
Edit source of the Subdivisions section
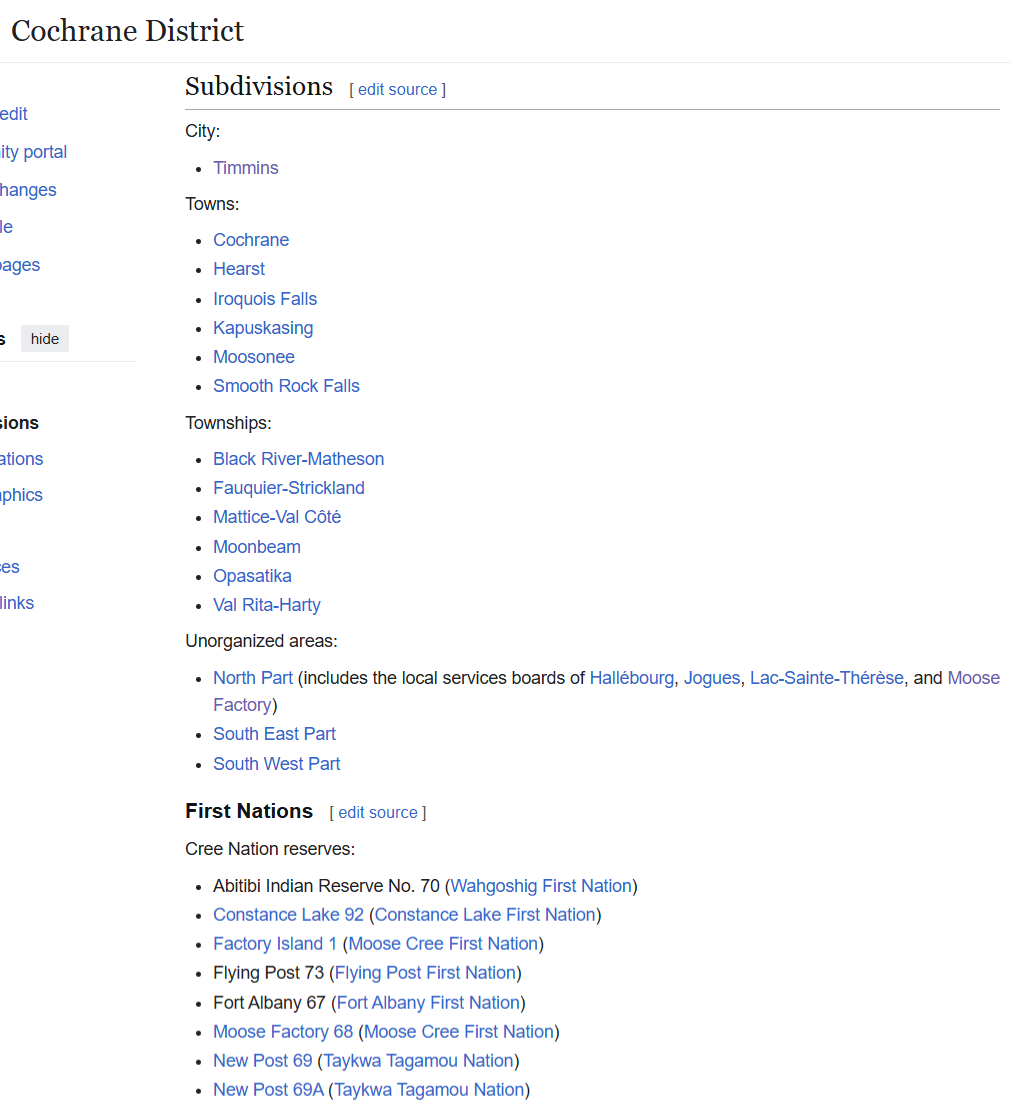click(x=397, y=90)
